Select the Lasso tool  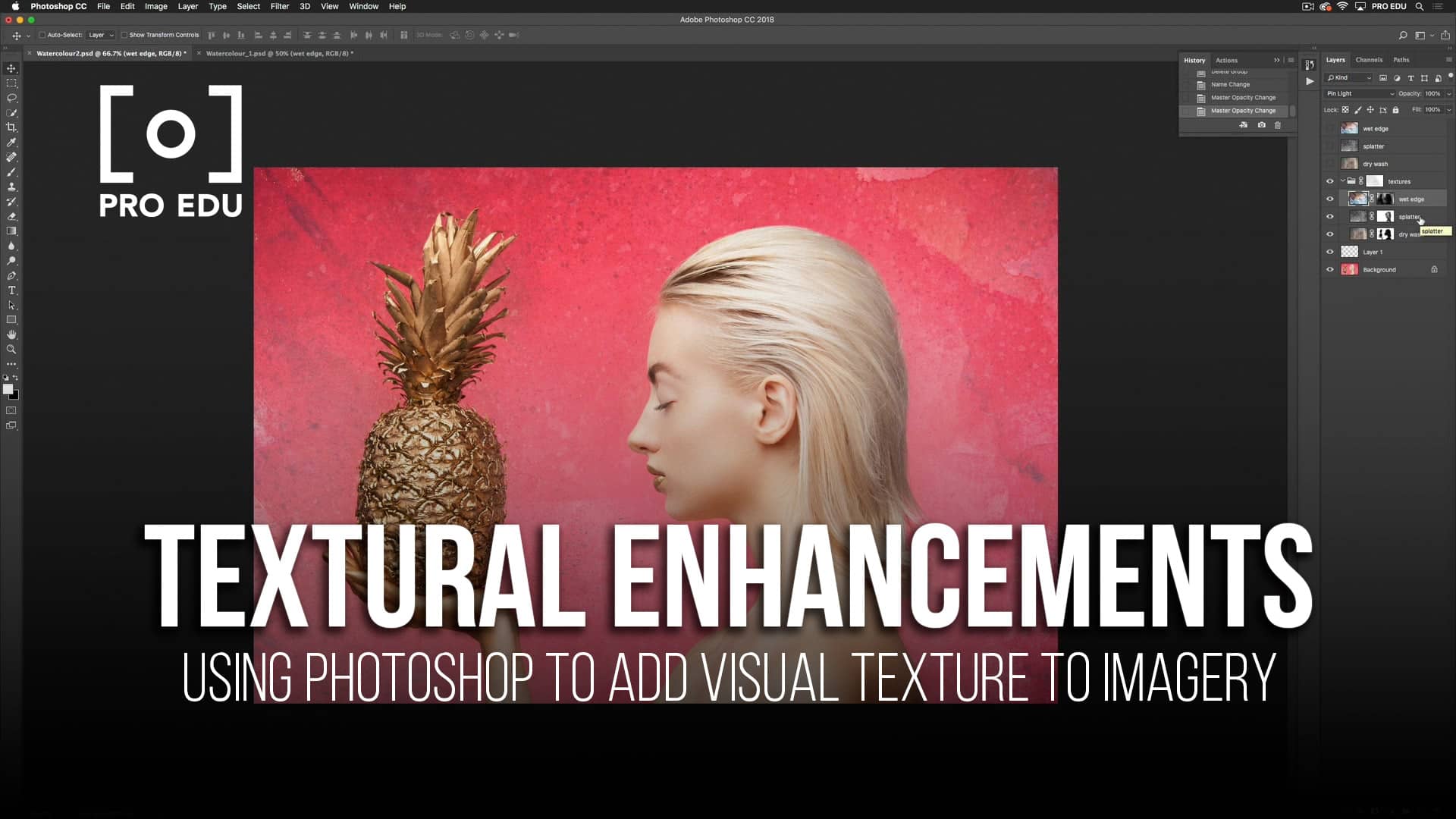tap(11, 99)
